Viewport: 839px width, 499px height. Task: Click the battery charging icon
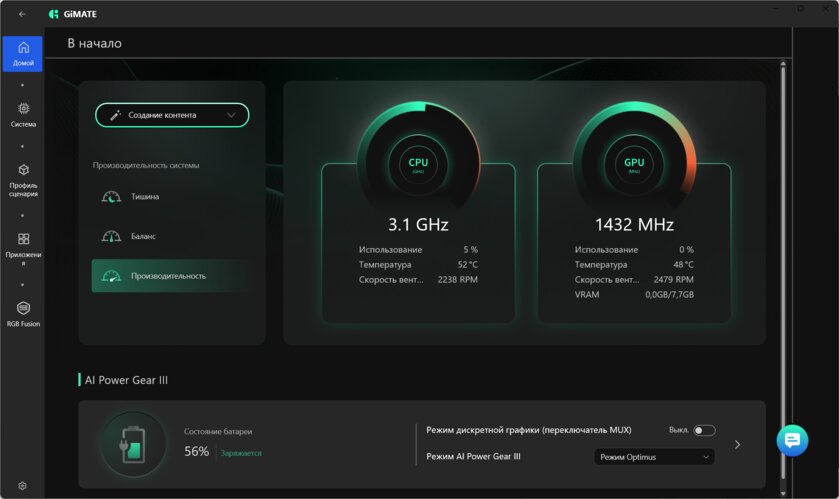click(133, 444)
